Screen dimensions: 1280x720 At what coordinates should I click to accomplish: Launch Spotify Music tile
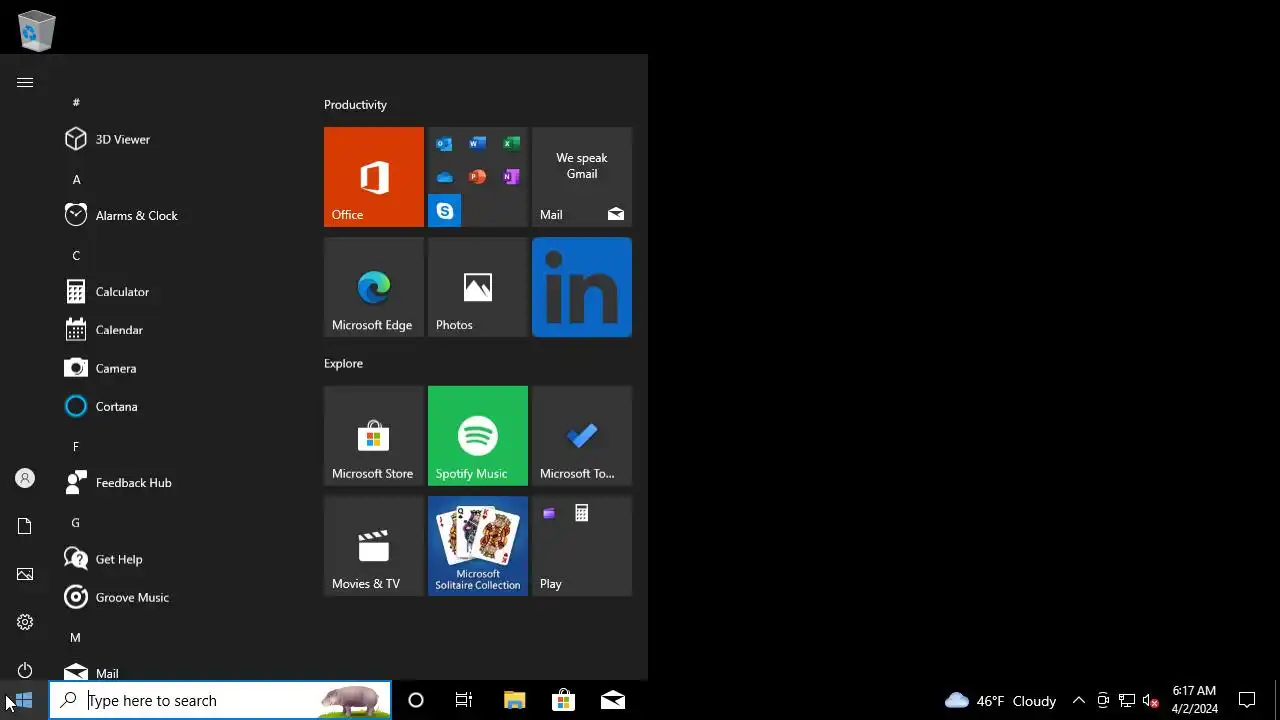pos(478,436)
